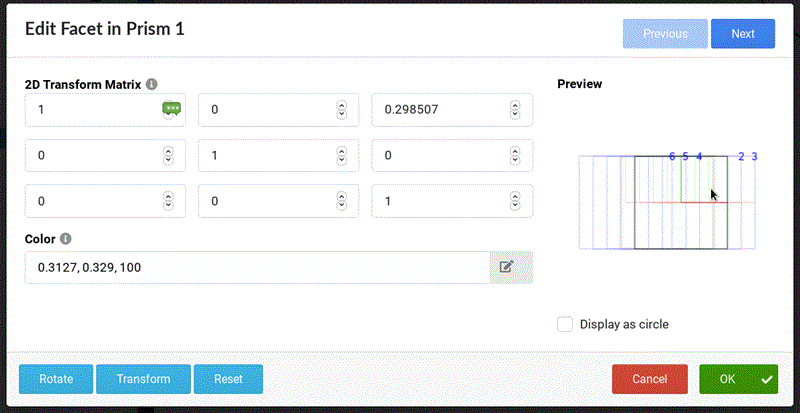Cancel the facet editing dialog
This screenshot has height=413, width=800.
click(x=649, y=379)
